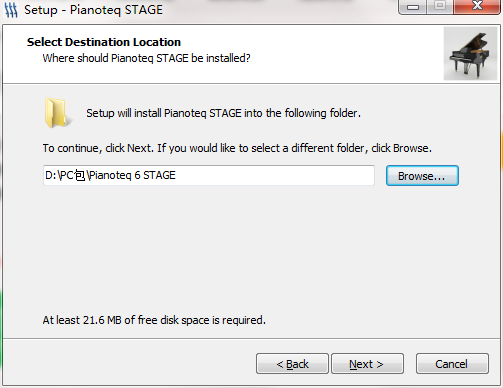Proceed to next step with Next
Viewport: 503px width, 388px height.
coord(367,364)
